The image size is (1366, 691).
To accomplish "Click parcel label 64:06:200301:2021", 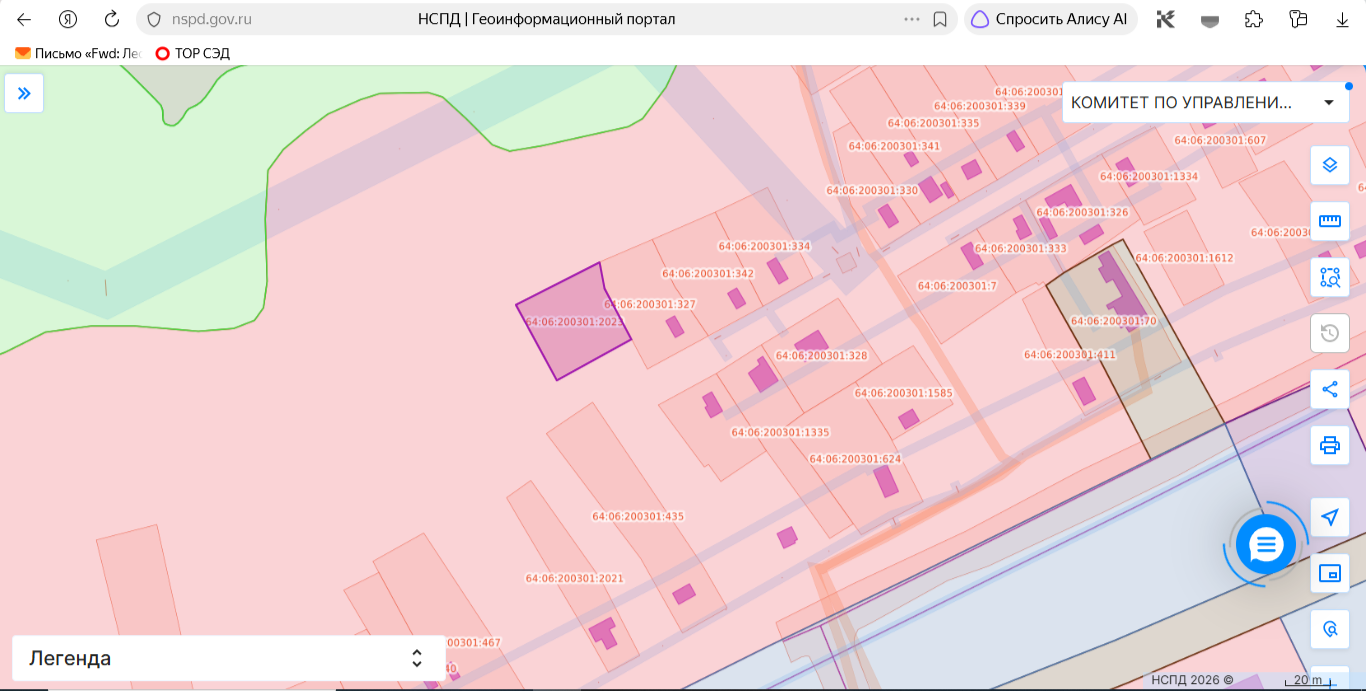I will click(574, 578).
